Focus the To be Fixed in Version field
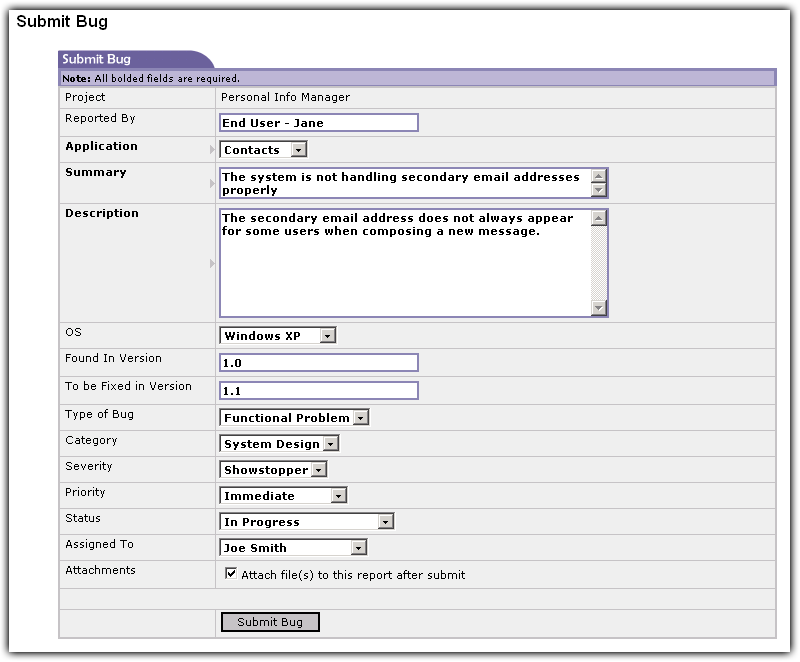800x662 pixels. pos(318,391)
